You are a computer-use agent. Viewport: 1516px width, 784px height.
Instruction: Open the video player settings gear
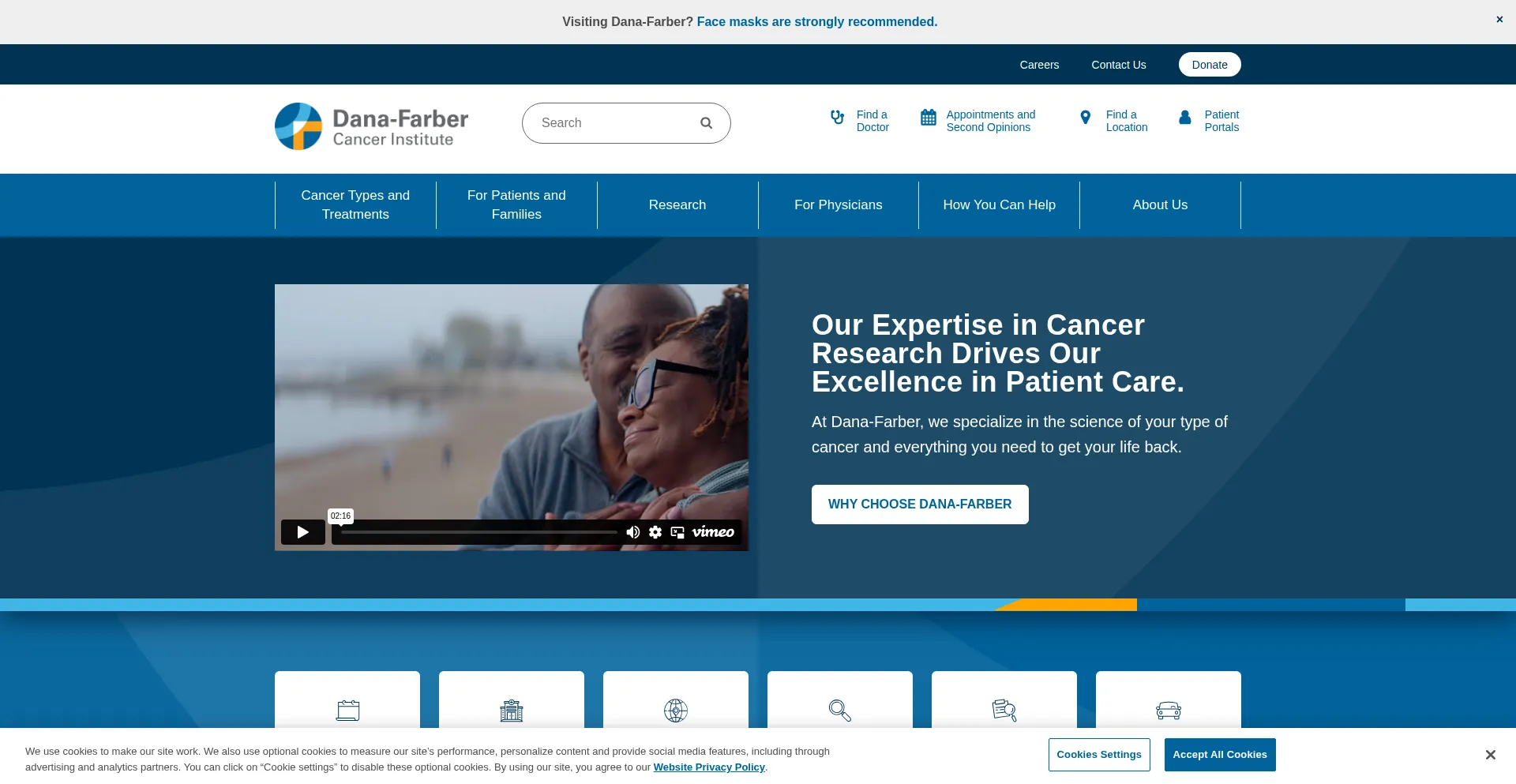[655, 532]
